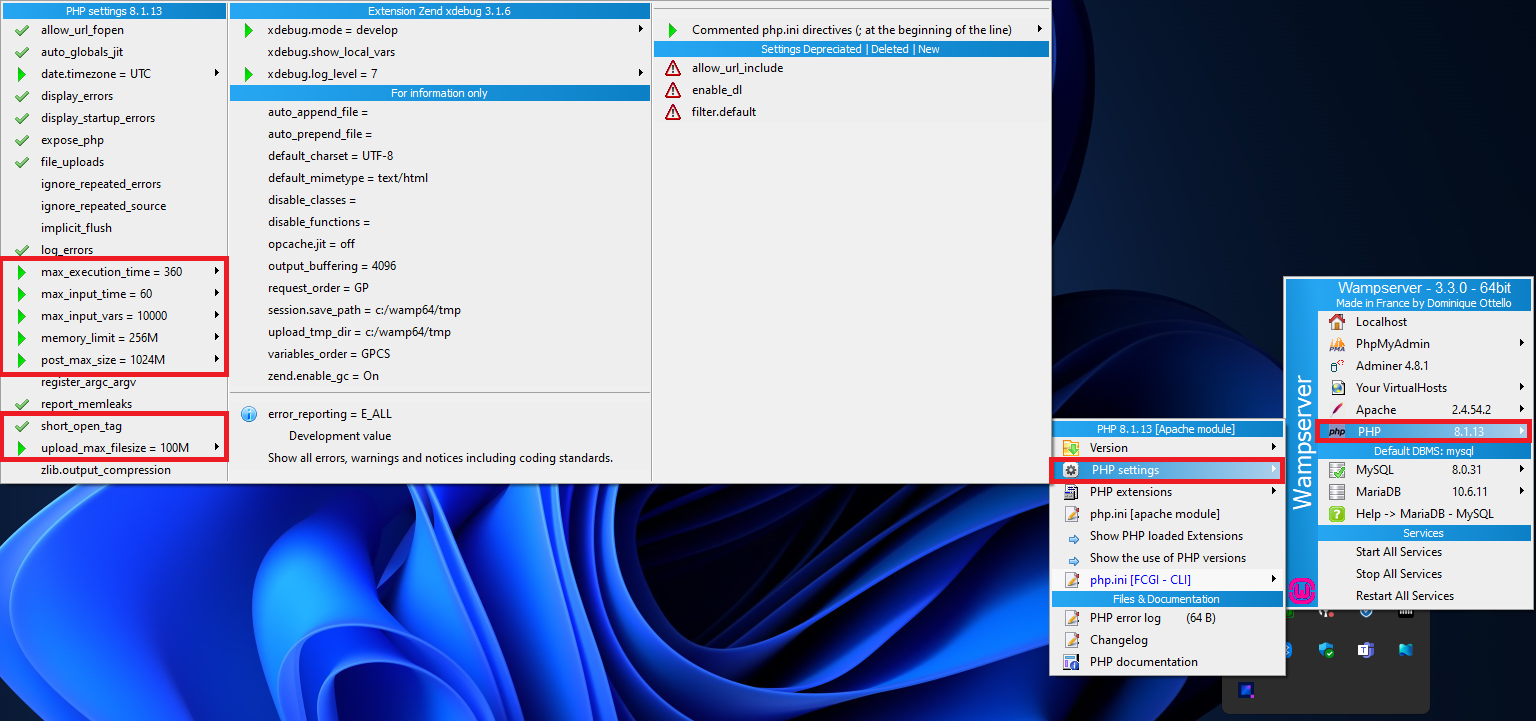
Task: Expand max_input_time = 60 options
Action: [114, 294]
